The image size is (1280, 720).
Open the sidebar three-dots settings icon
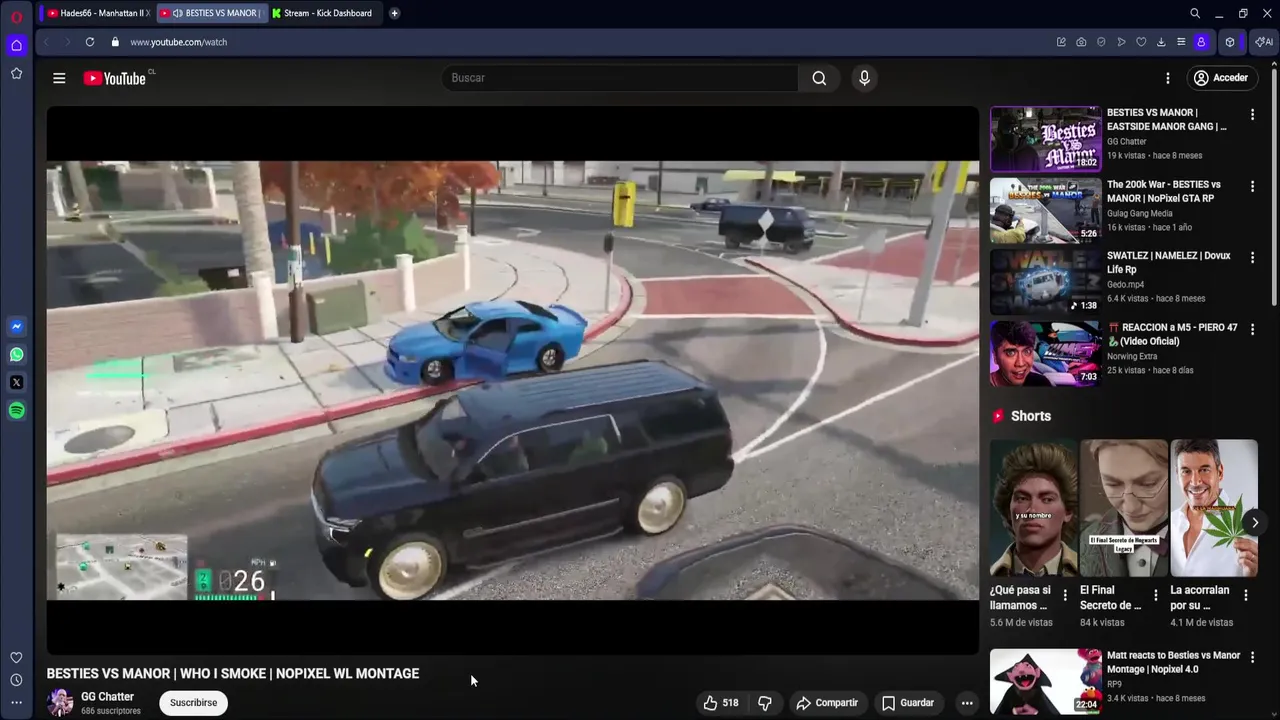click(16, 703)
